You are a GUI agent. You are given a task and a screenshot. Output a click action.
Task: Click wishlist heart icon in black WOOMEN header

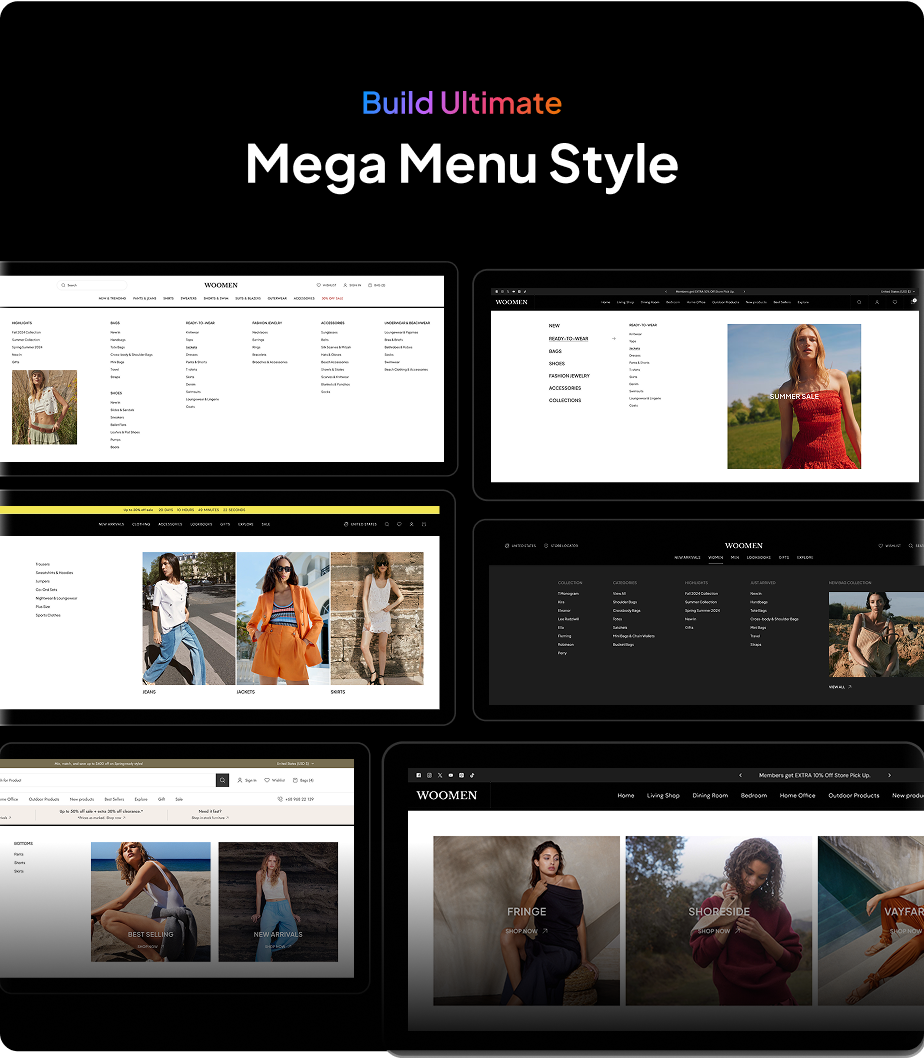[x=894, y=302]
